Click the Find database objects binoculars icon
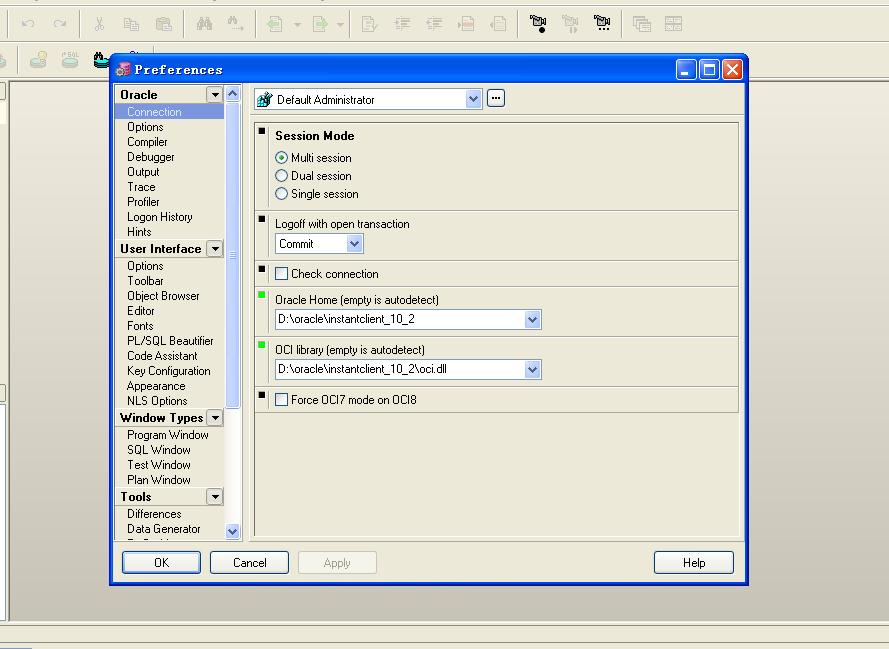Image resolution: width=889 pixels, height=649 pixels. [100, 60]
